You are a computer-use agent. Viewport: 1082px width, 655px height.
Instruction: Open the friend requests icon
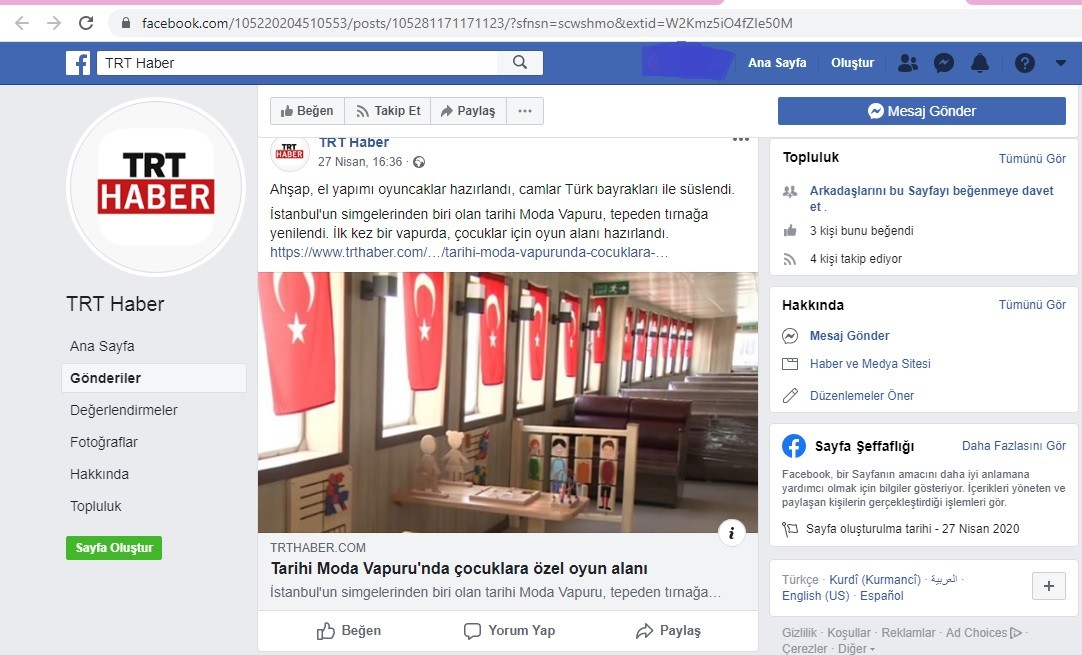pos(907,63)
